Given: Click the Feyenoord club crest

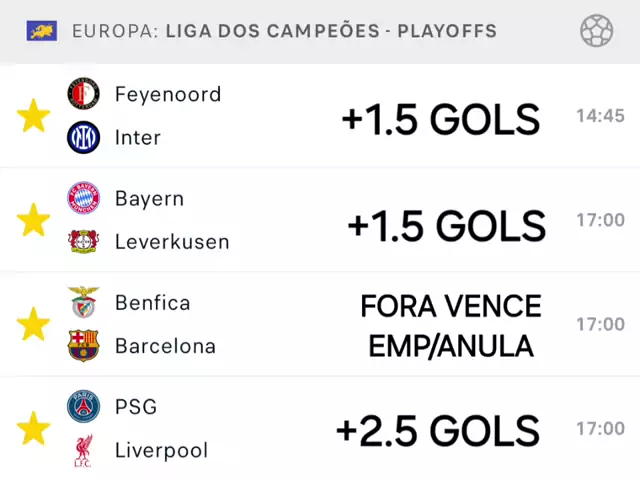Looking at the screenshot, I should (83, 94).
